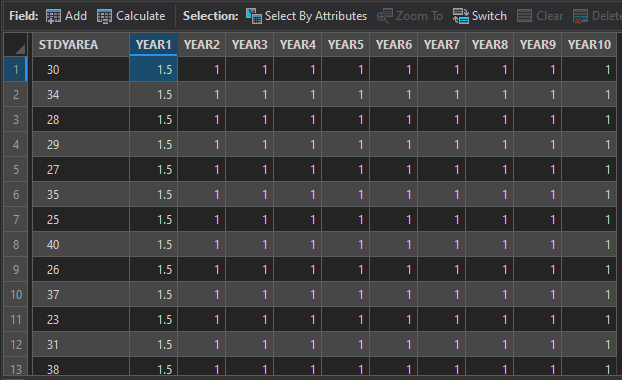Click the YEAR10 column header

[x=589, y=45]
